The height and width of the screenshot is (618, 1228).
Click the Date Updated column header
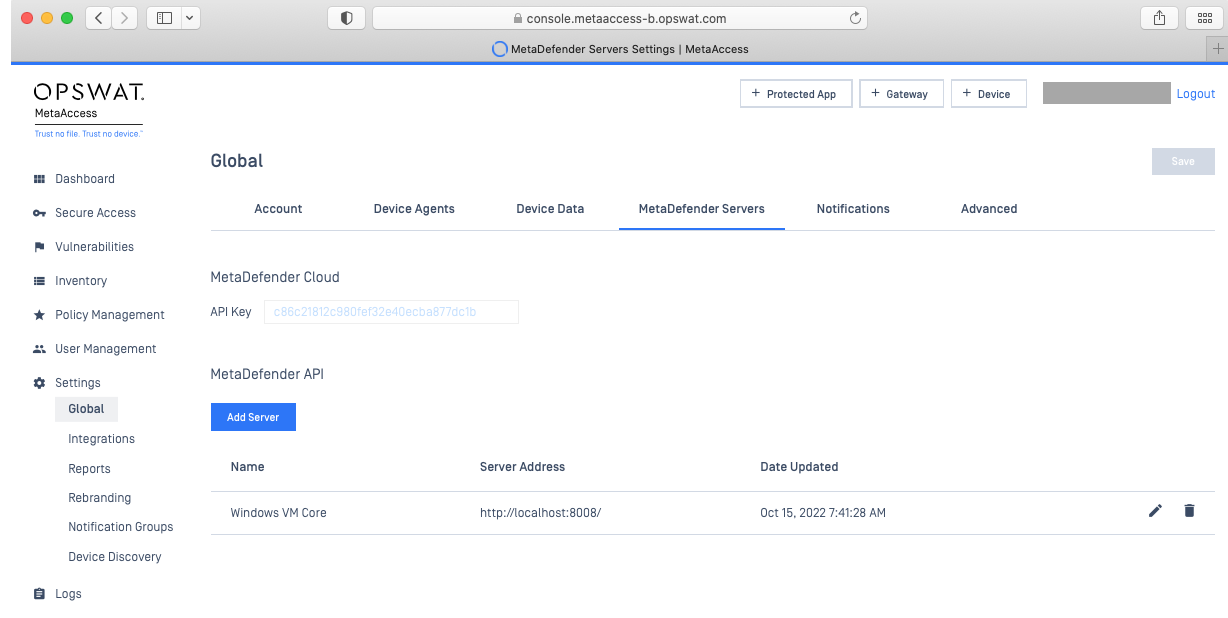799,467
